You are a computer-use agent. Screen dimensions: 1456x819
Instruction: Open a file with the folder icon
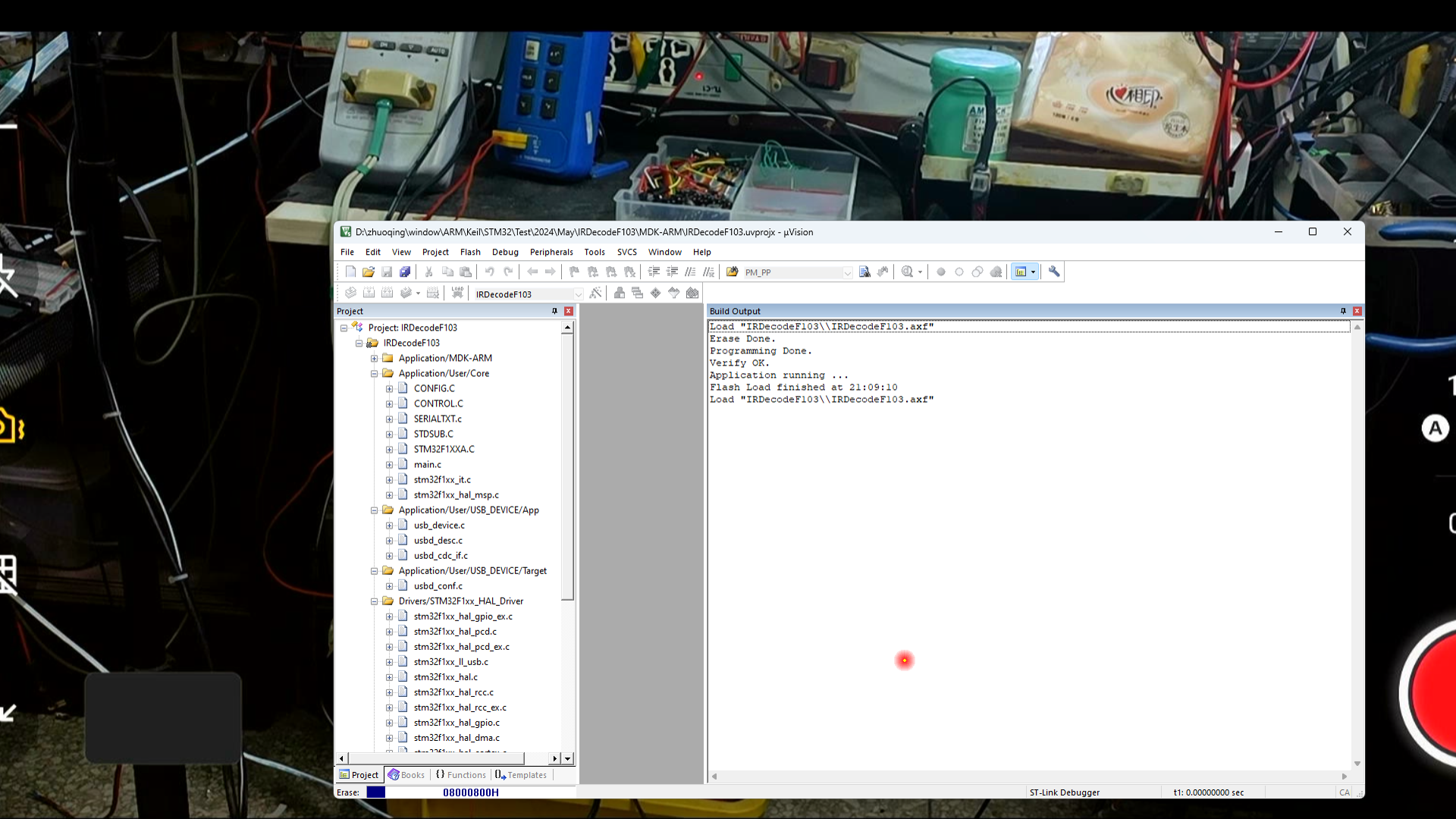pos(369,271)
